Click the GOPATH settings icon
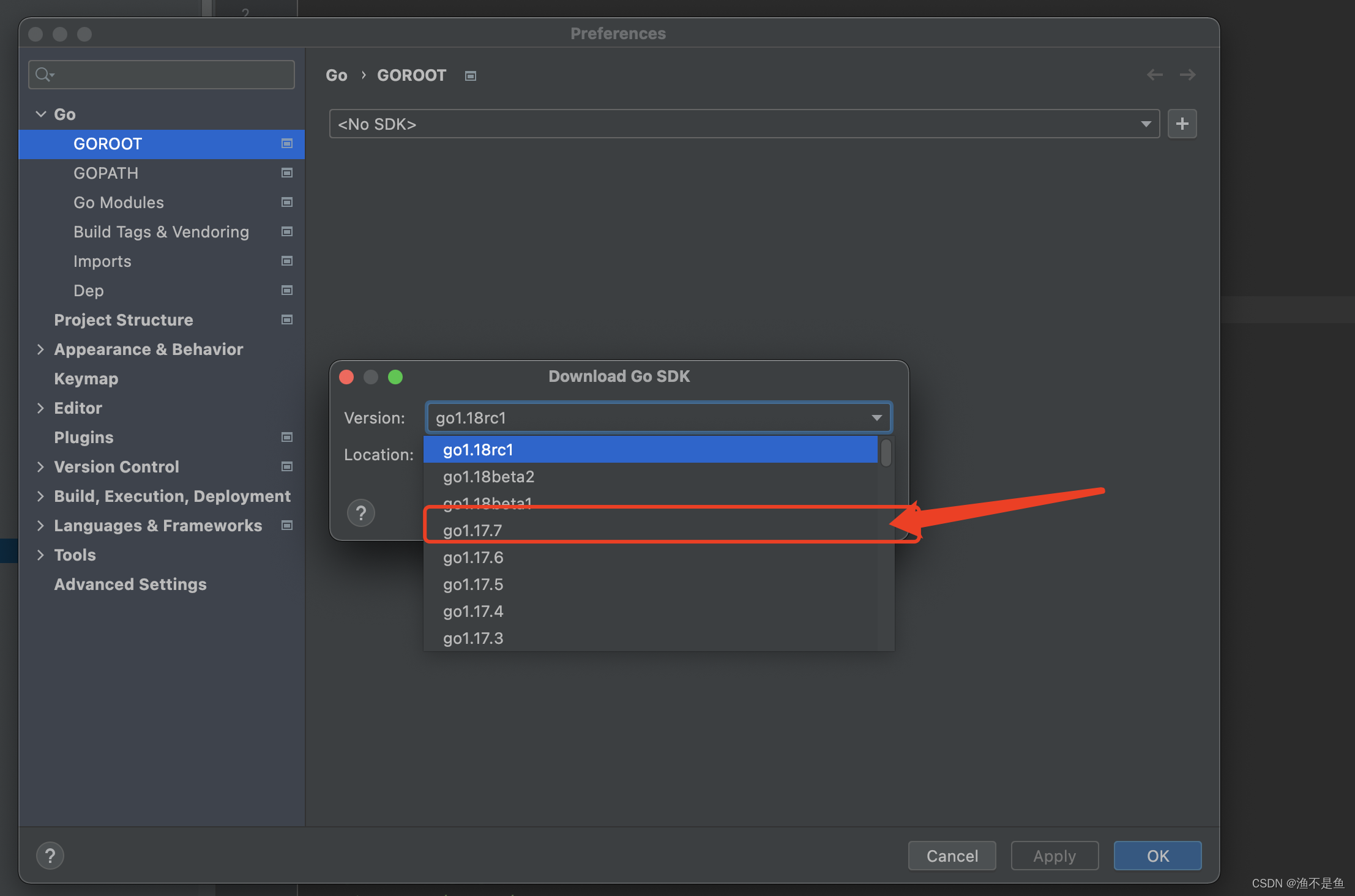This screenshot has width=1355, height=896. [x=287, y=173]
